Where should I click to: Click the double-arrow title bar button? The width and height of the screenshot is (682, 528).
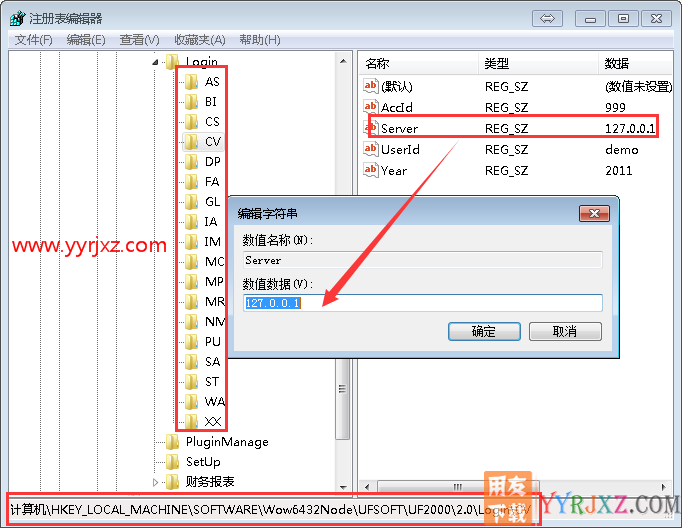[547, 19]
